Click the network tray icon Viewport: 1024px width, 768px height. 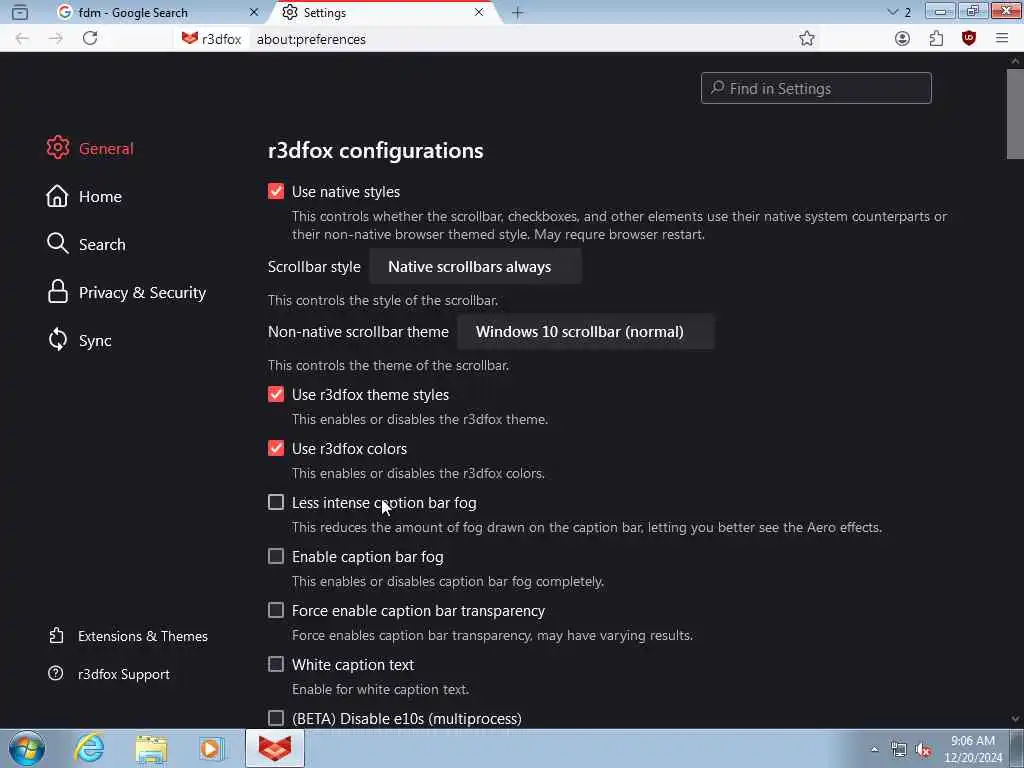899,750
